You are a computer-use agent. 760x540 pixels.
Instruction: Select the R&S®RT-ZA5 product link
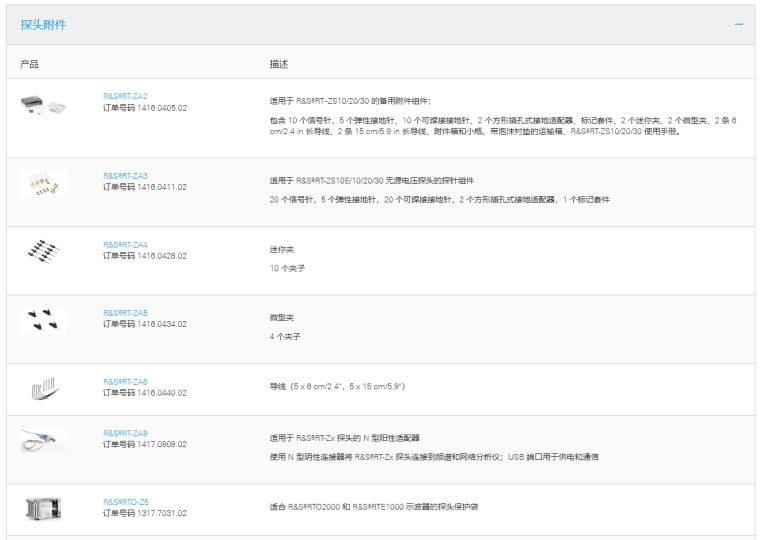coord(125,313)
